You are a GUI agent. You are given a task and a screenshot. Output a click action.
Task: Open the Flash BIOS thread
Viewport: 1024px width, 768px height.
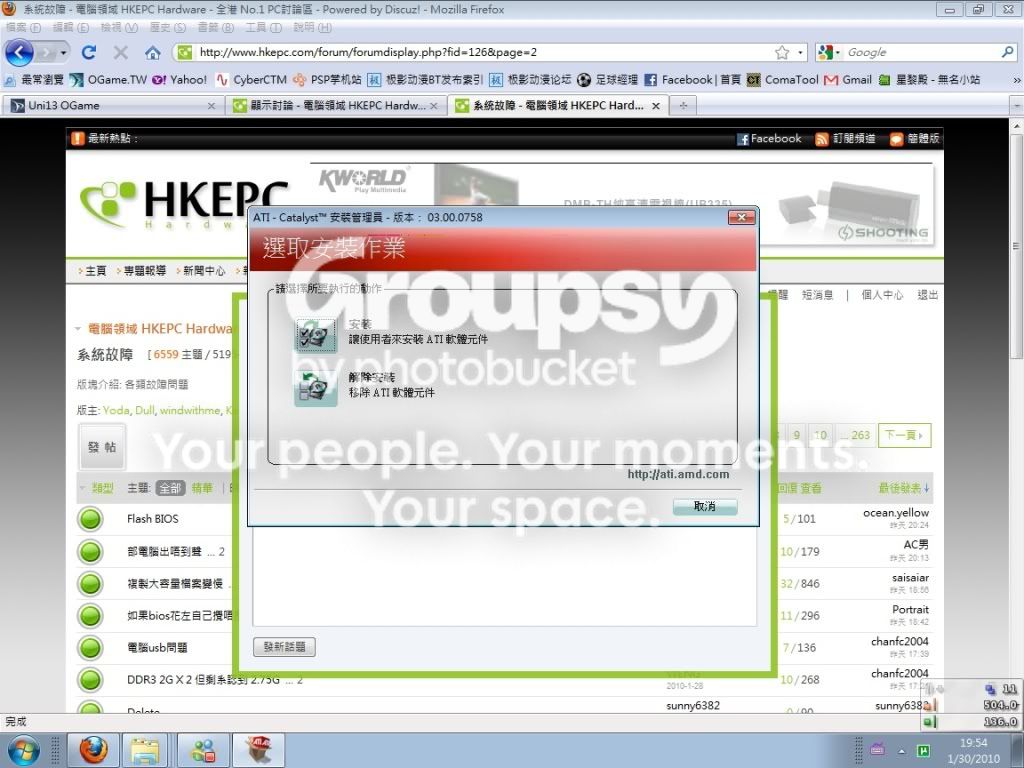153,519
